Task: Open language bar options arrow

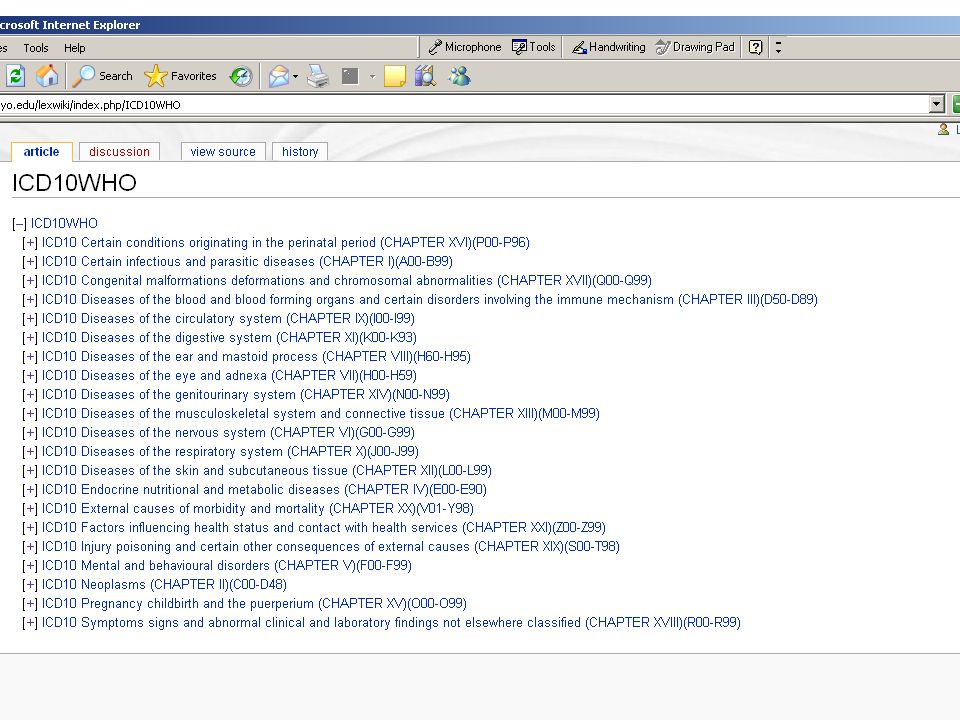Action: coord(778,47)
